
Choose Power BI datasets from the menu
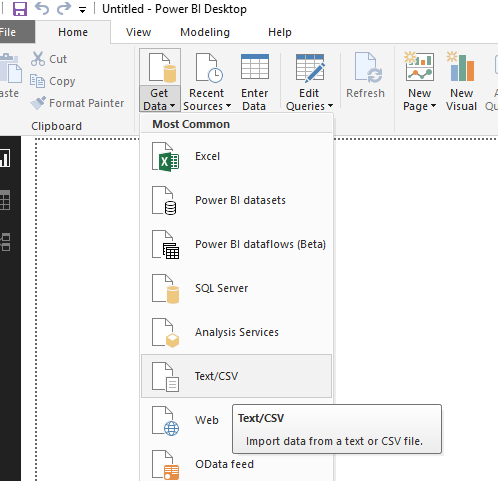pos(237,200)
